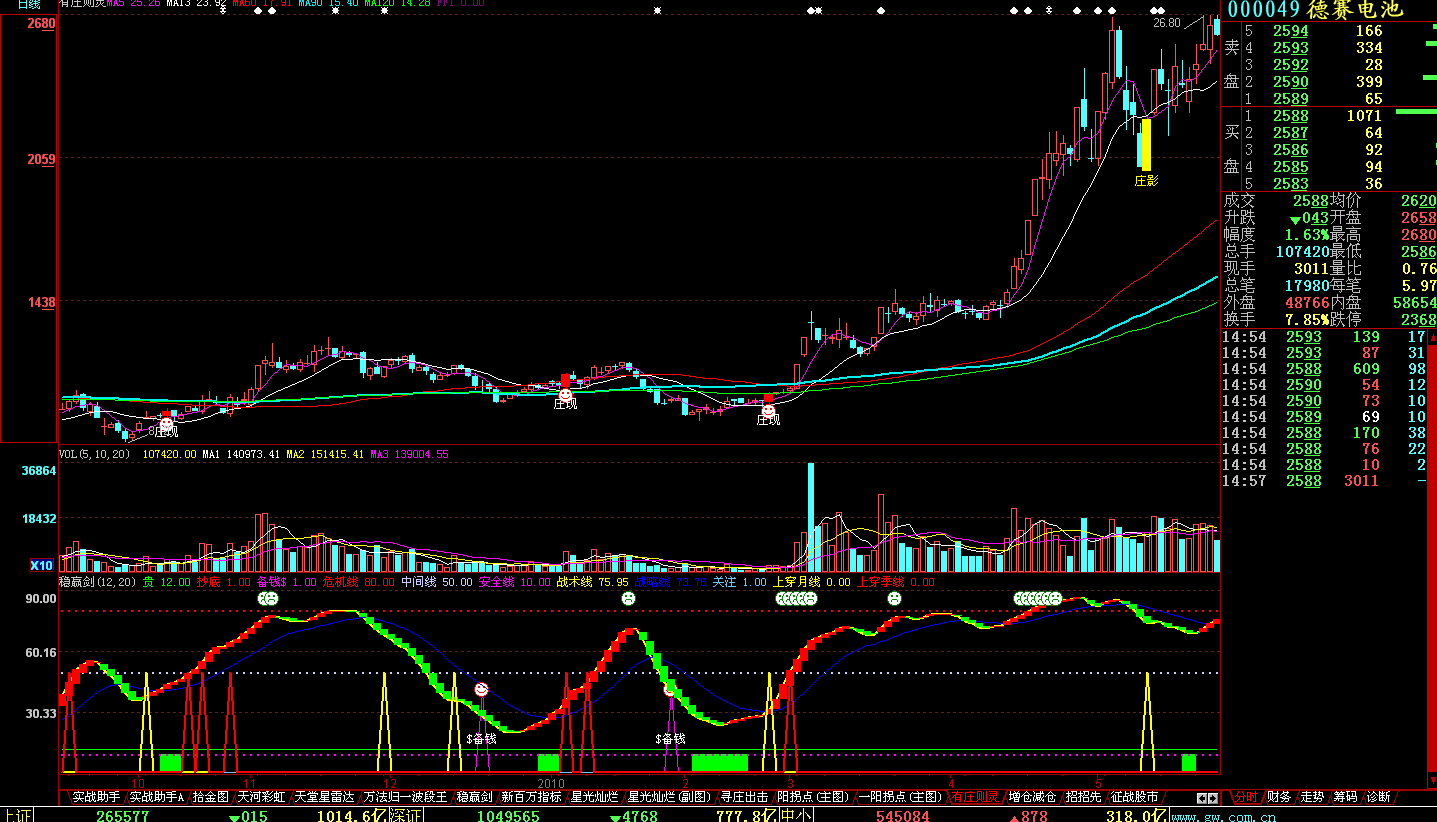Click the 外盘 48766 value row
This screenshot has height=822, width=1437.
(x=1277, y=303)
